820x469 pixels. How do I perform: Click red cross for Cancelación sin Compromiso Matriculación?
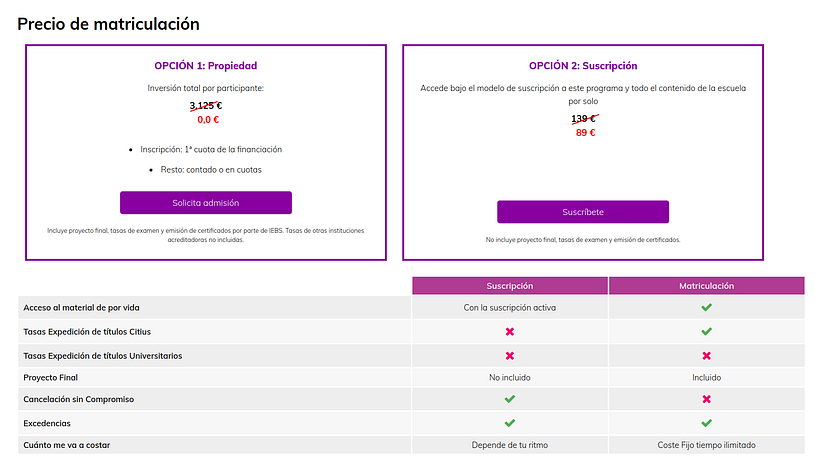706,399
